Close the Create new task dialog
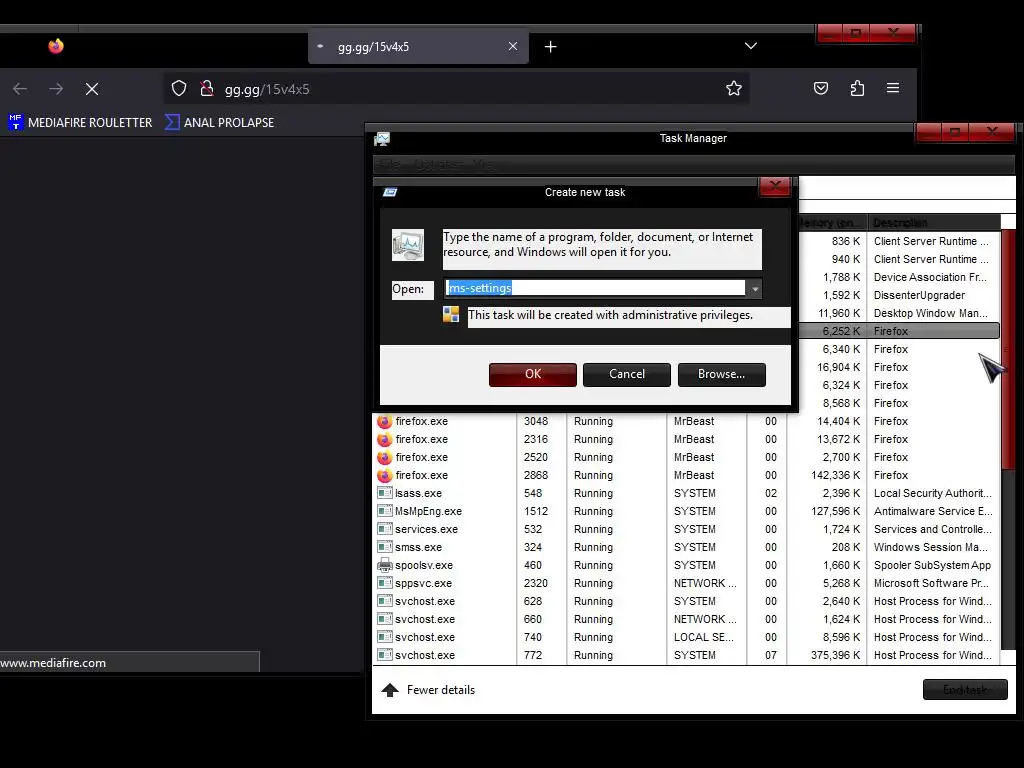Viewport: 1024px width, 768px height. click(x=775, y=187)
